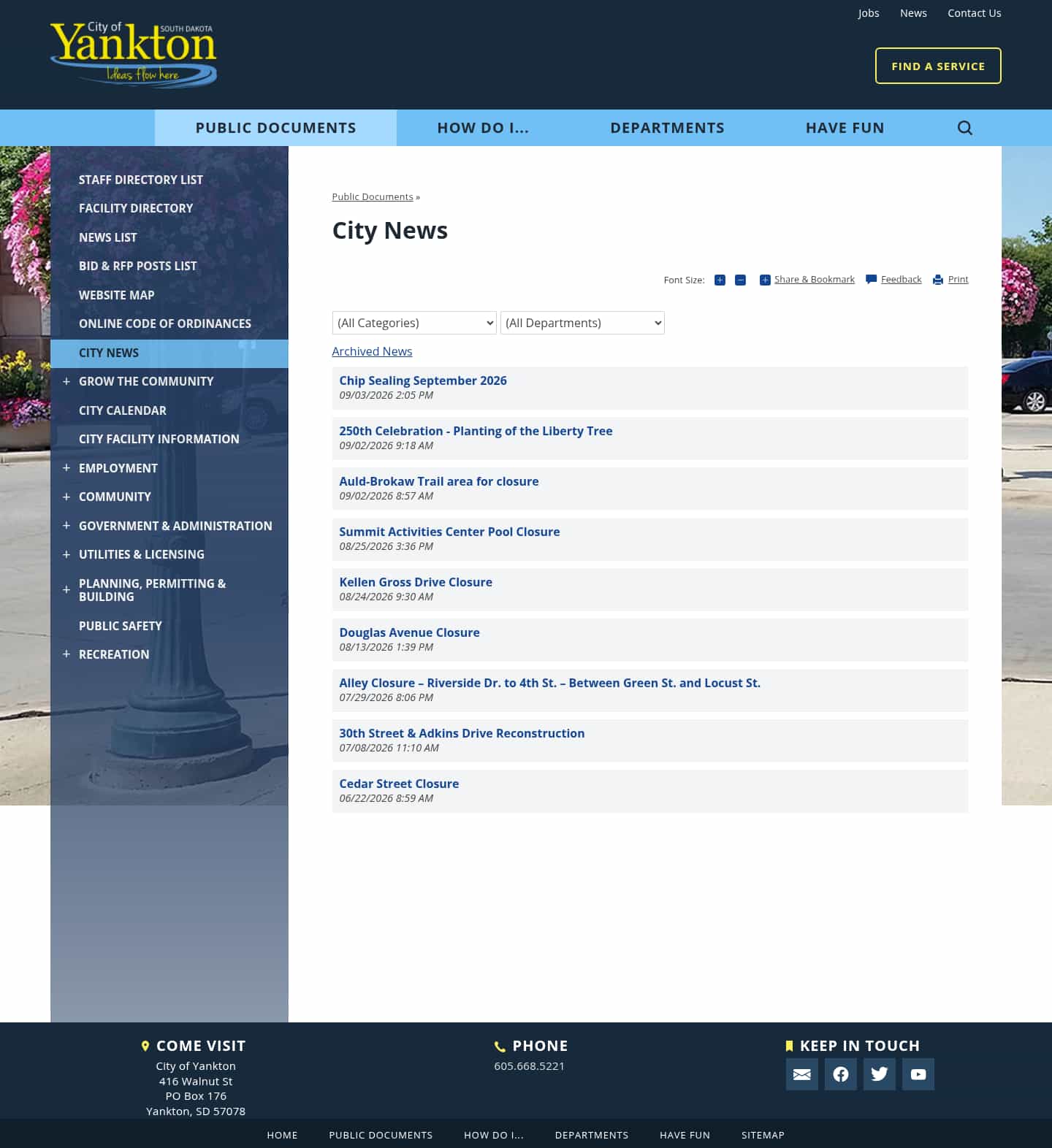Image resolution: width=1052 pixels, height=1148 pixels.
Task: Open the Have Fun main tab
Action: coord(845,128)
